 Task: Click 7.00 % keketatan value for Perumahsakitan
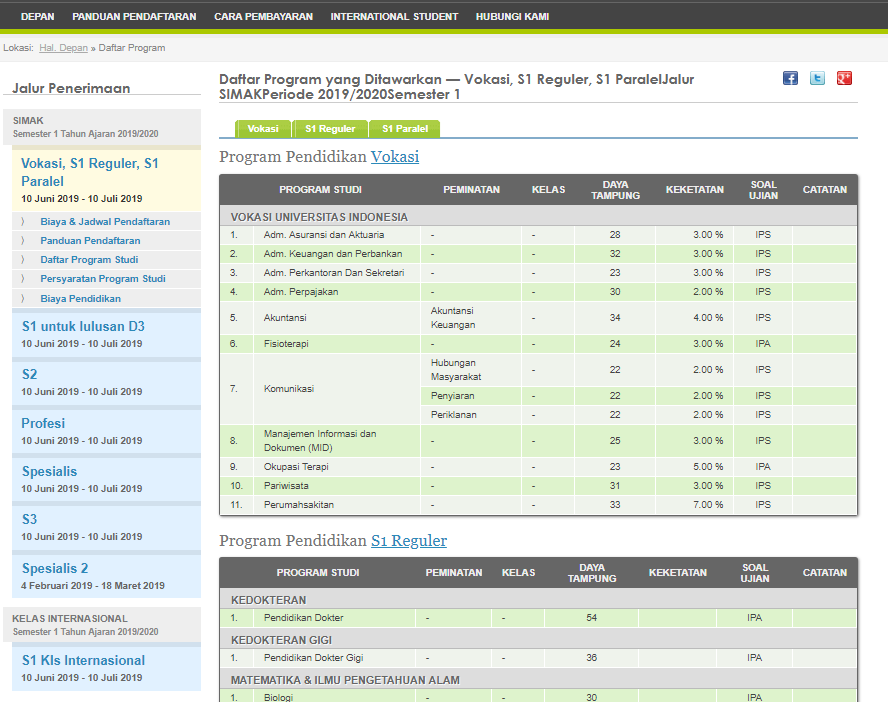[708, 504]
